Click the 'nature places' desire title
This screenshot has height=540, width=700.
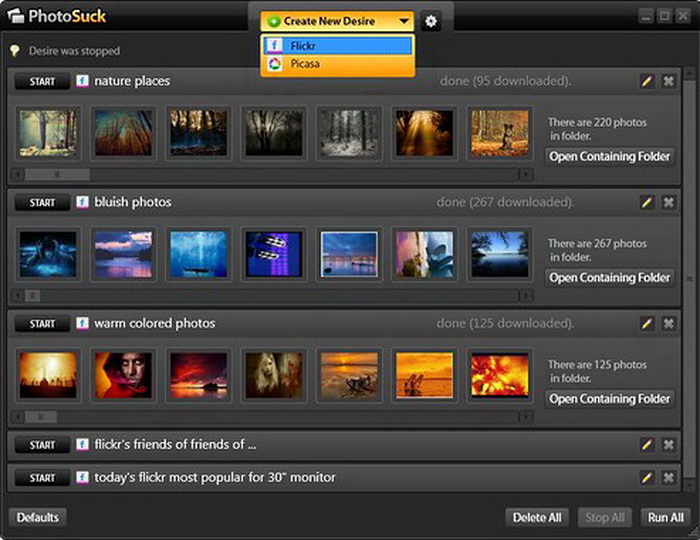pyautogui.click(x=132, y=81)
